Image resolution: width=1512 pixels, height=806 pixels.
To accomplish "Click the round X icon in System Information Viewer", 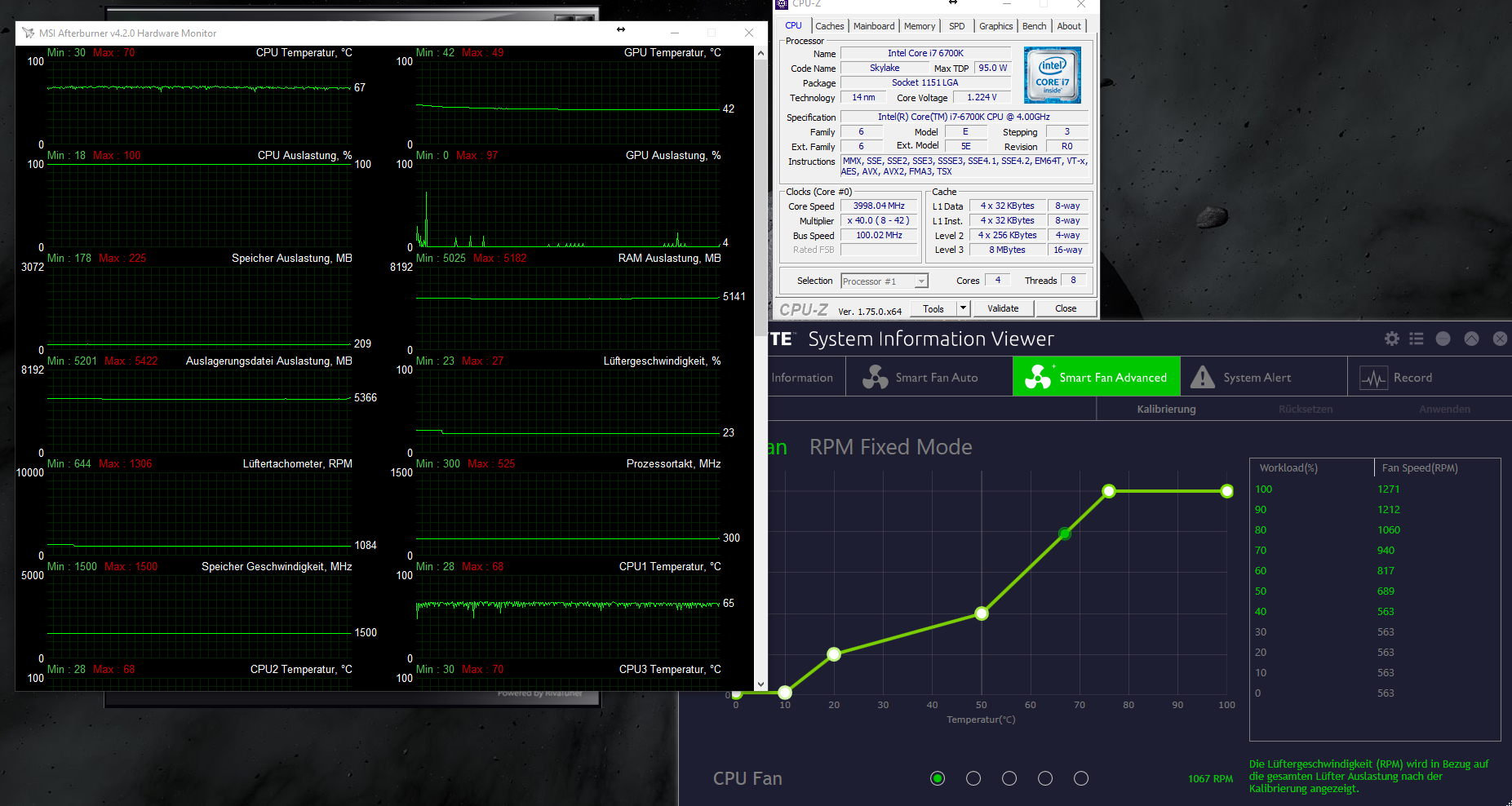I will tap(1500, 339).
